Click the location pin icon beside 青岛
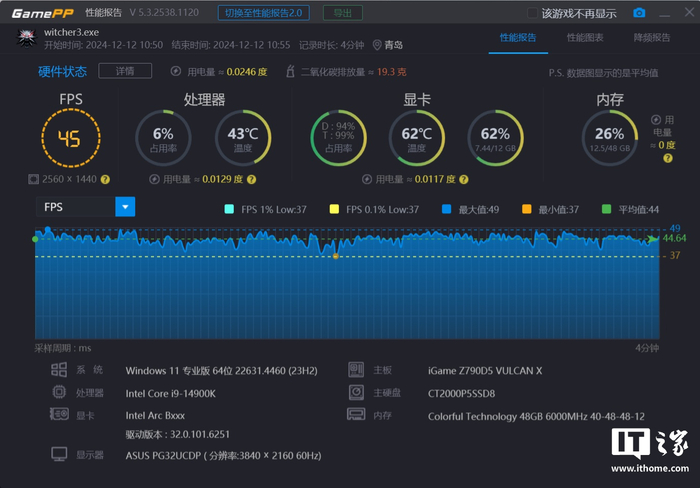 [x=377, y=45]
